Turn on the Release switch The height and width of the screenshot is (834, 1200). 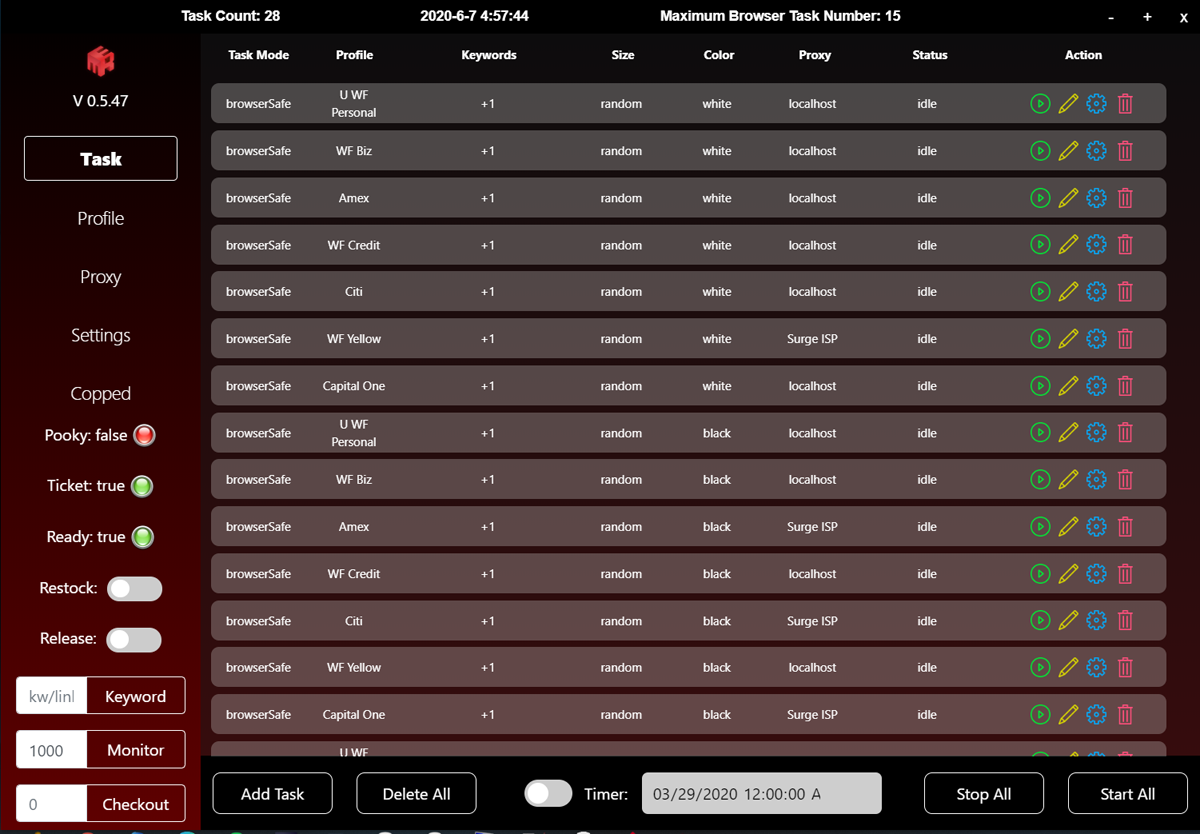(x=134, y=640)
